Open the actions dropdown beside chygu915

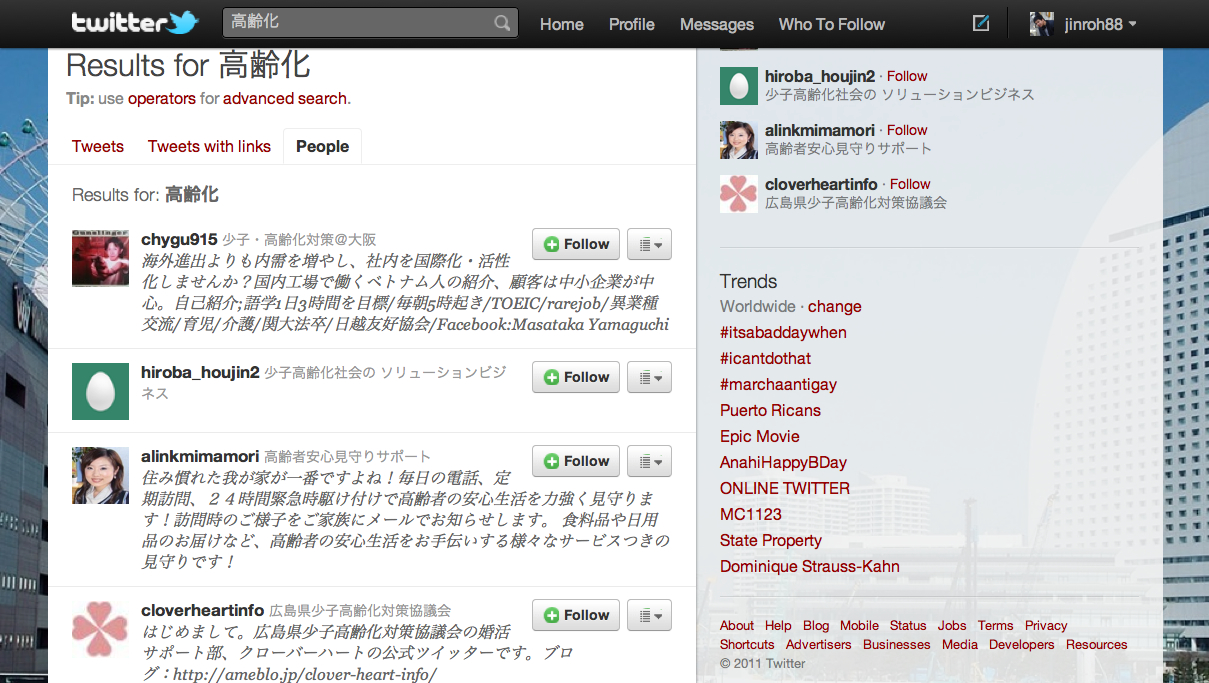click(x=649, y=244)
